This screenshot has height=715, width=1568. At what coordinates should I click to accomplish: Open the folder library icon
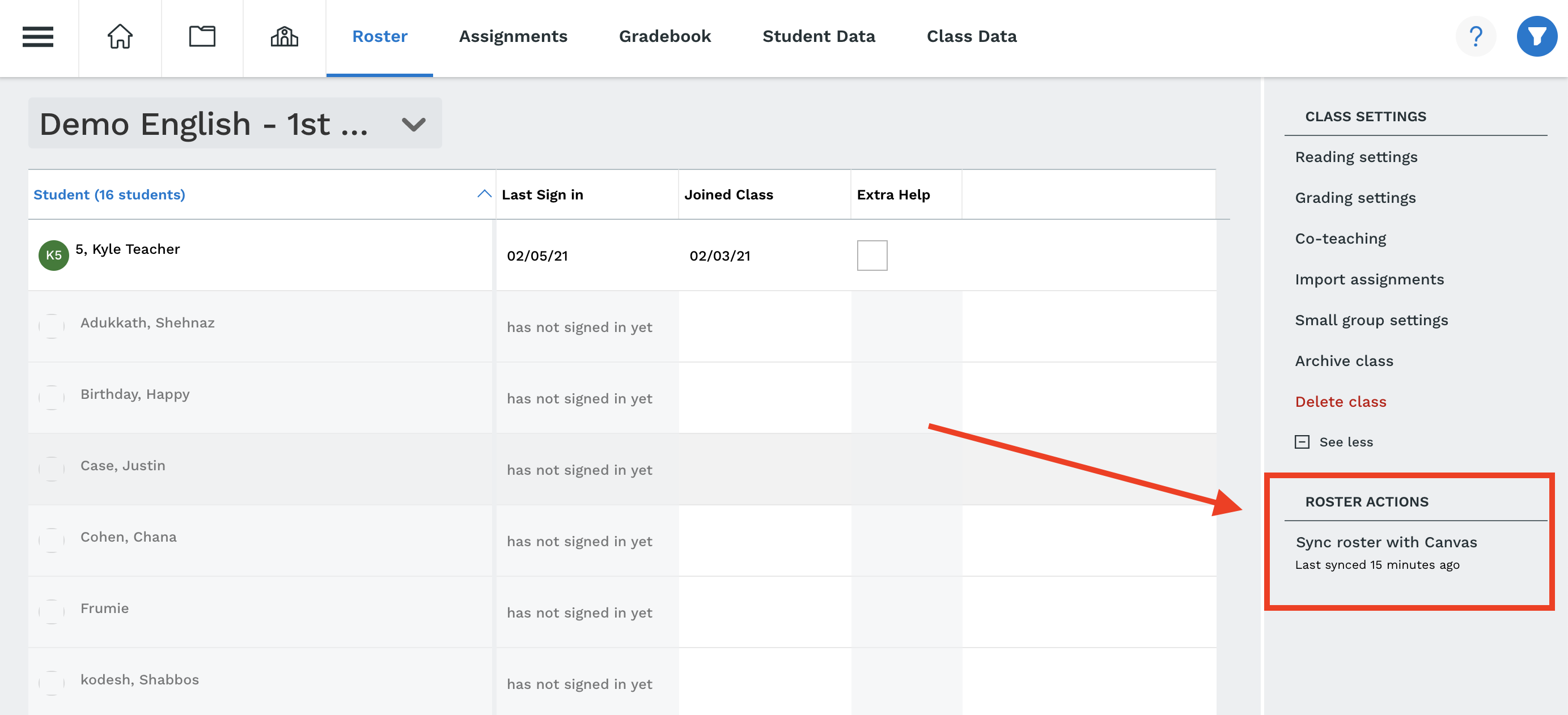[202, 36]
